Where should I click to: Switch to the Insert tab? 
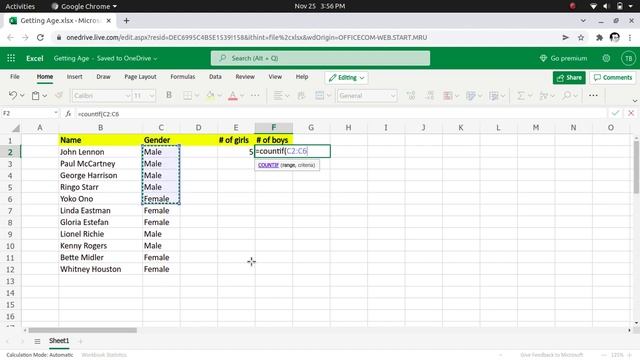pyautogui.click(x=75, y=77)
